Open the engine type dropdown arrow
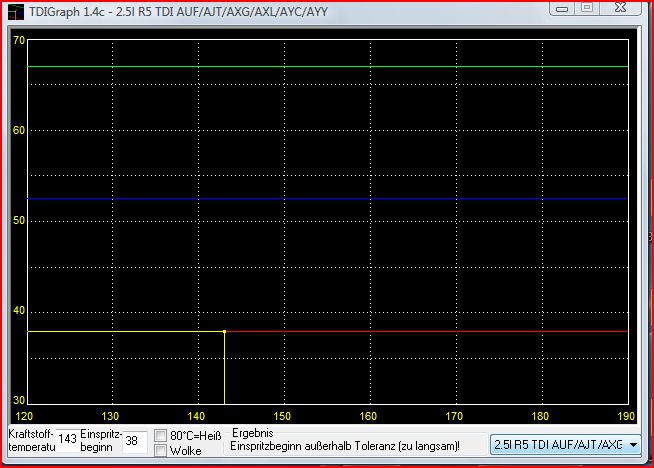654x468 pixels. (633, 445)
